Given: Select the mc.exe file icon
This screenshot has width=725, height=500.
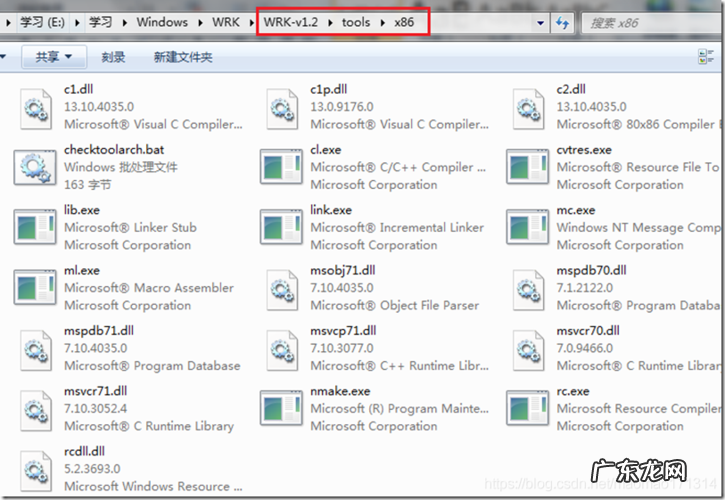Looking at the screenshot, I should tap(528, 227).
